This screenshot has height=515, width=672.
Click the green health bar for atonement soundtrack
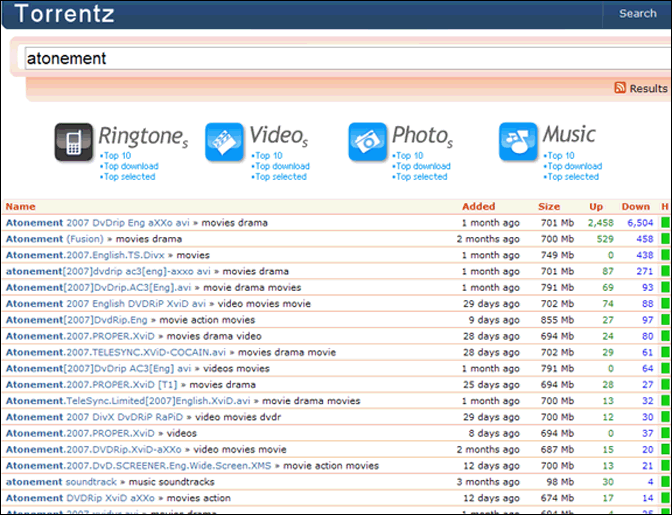tap(666, 482)
